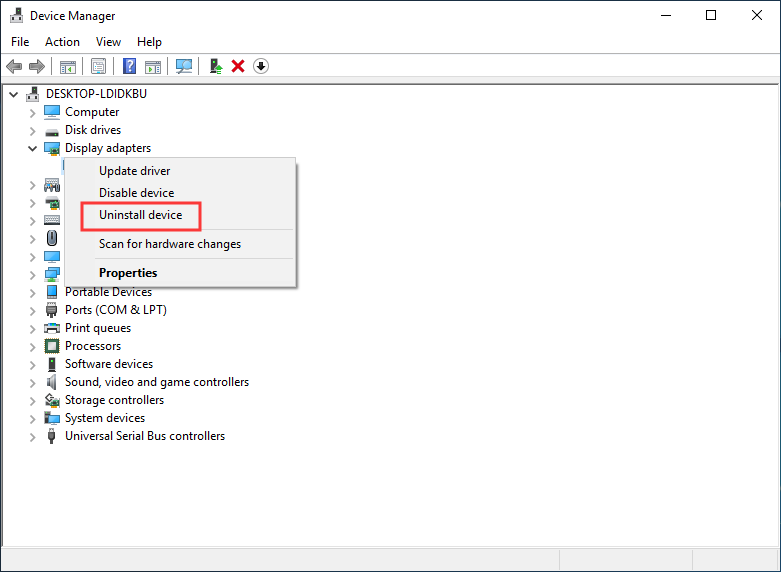Choose Uninstall device from the context menu
781x572 pixels.
point(180,215)
